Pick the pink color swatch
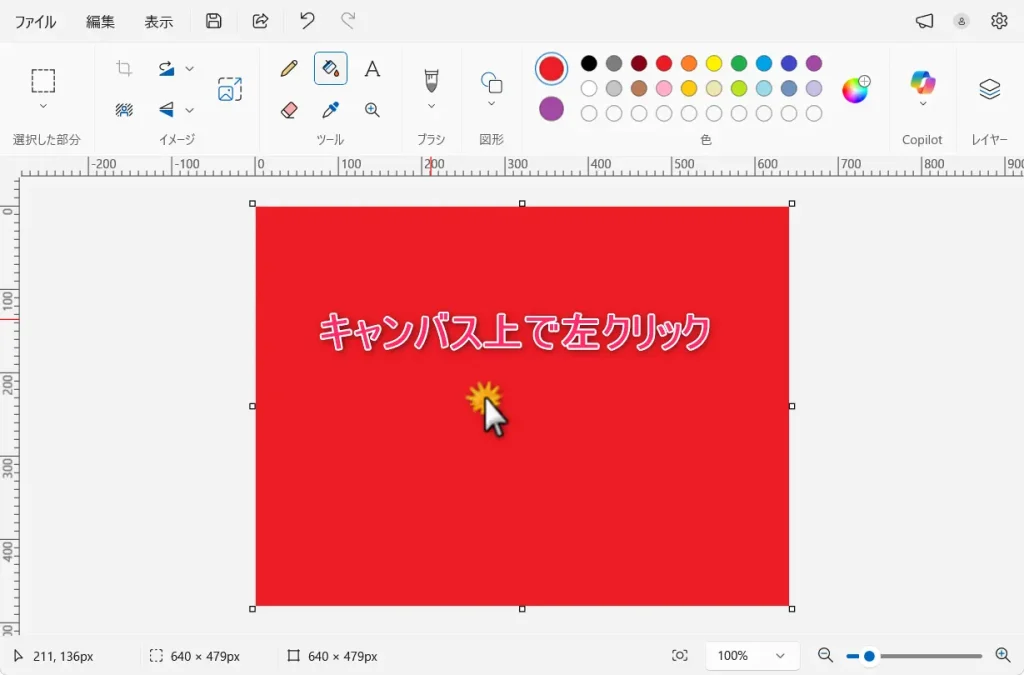This screenshot has height=675, width=1024. (x=664, y=88)
